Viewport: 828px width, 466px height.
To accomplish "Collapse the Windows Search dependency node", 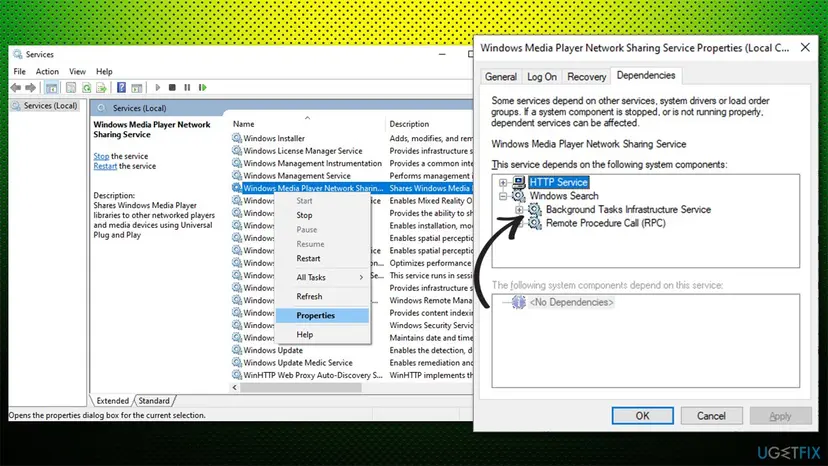I will pos(503,197).
